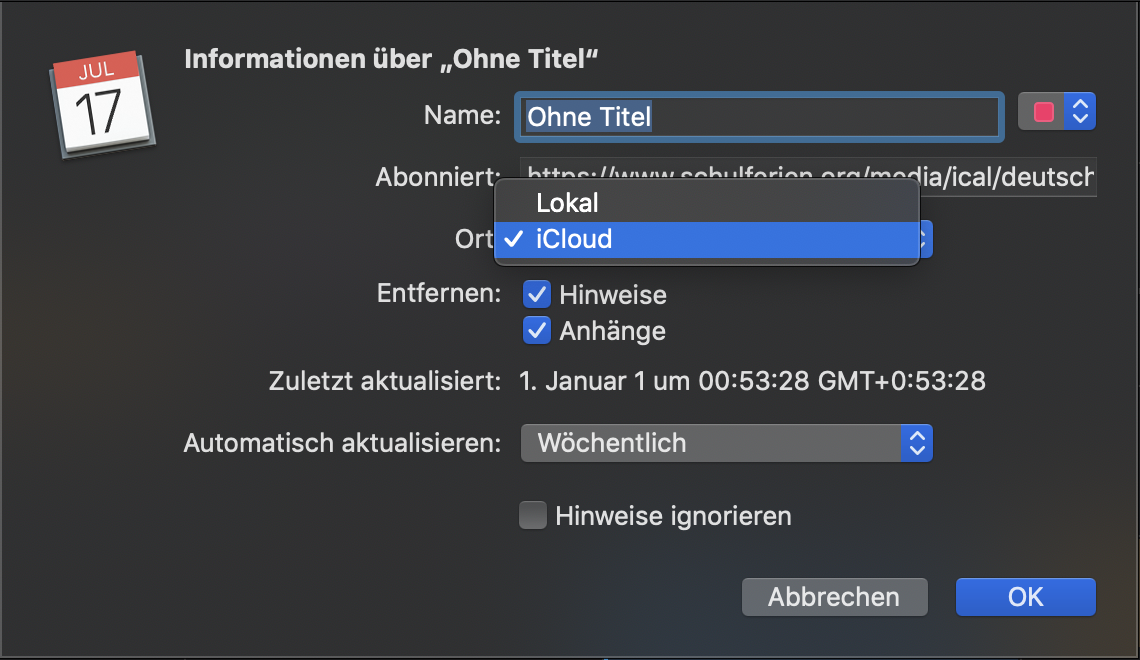Click the chevron on the Wöchentlich selector
Viewport: 1140px width, 660px height.
point(917,443)
